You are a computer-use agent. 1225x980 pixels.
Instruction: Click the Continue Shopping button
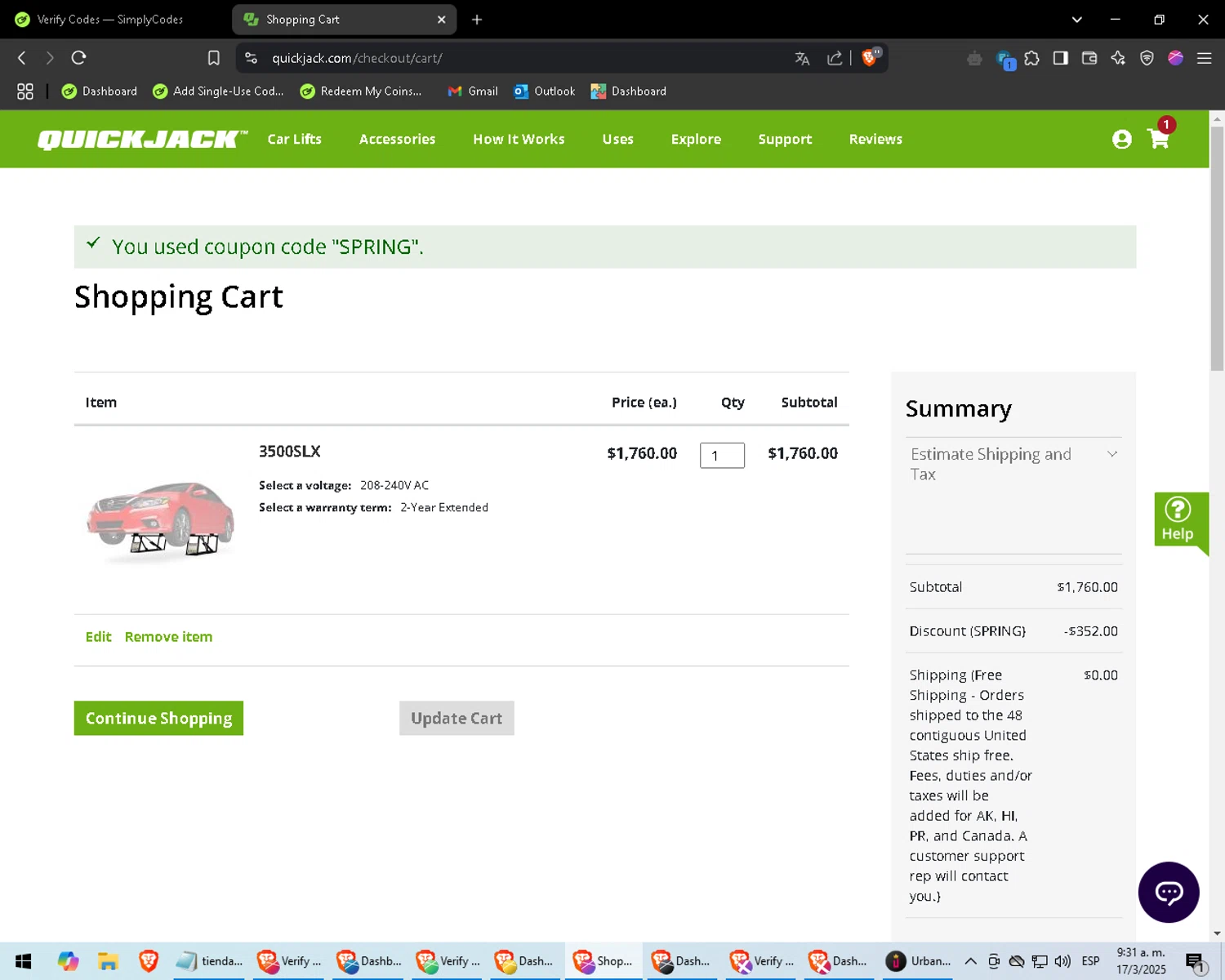(158, 718)
